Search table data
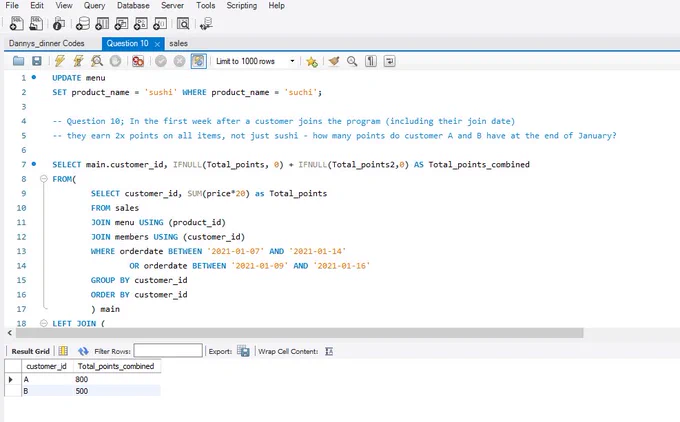The height and width of the screenshot is (422, 680). 183,23
